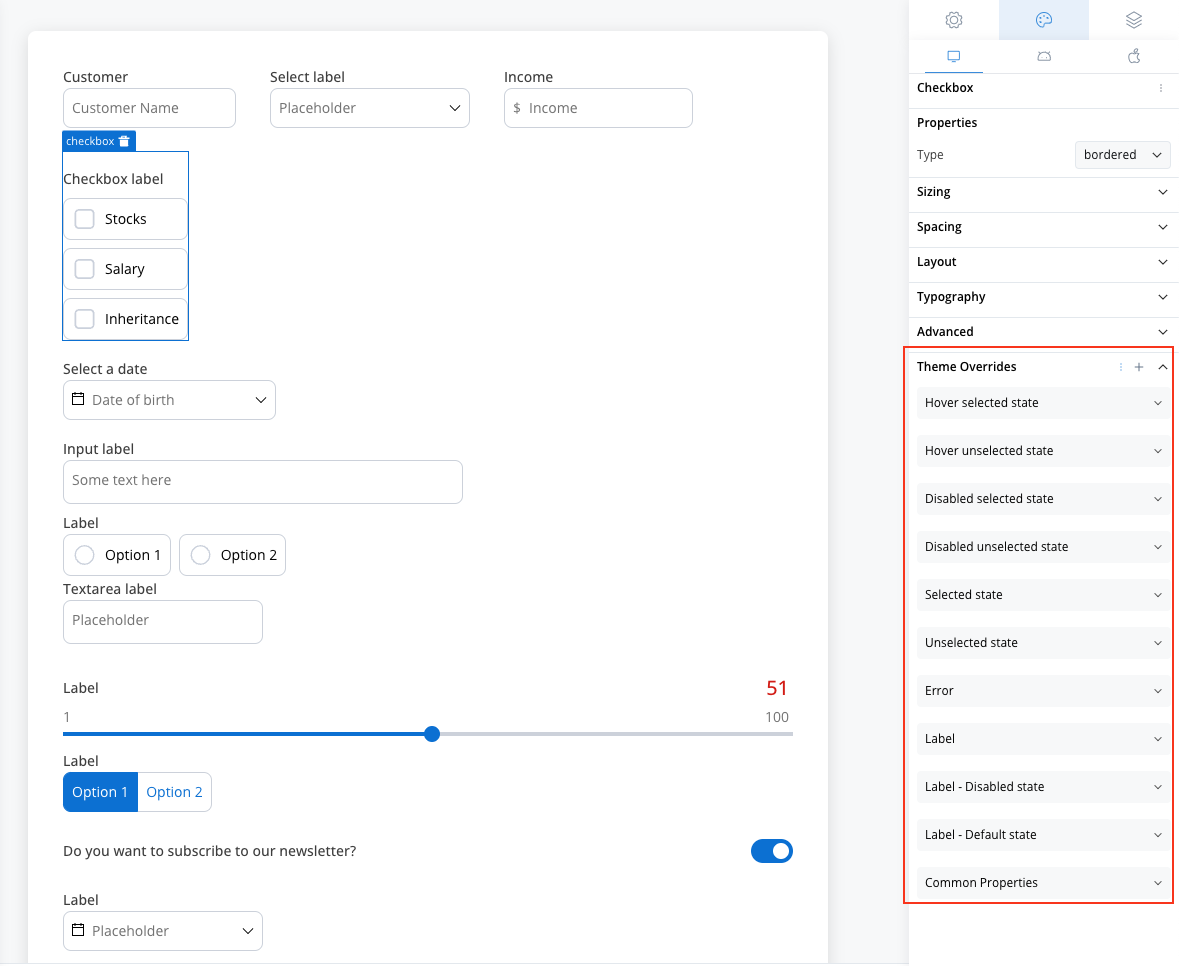Open Checkbox panel more options menu
Screen dimensions: 1179x966
[1161, 88]
